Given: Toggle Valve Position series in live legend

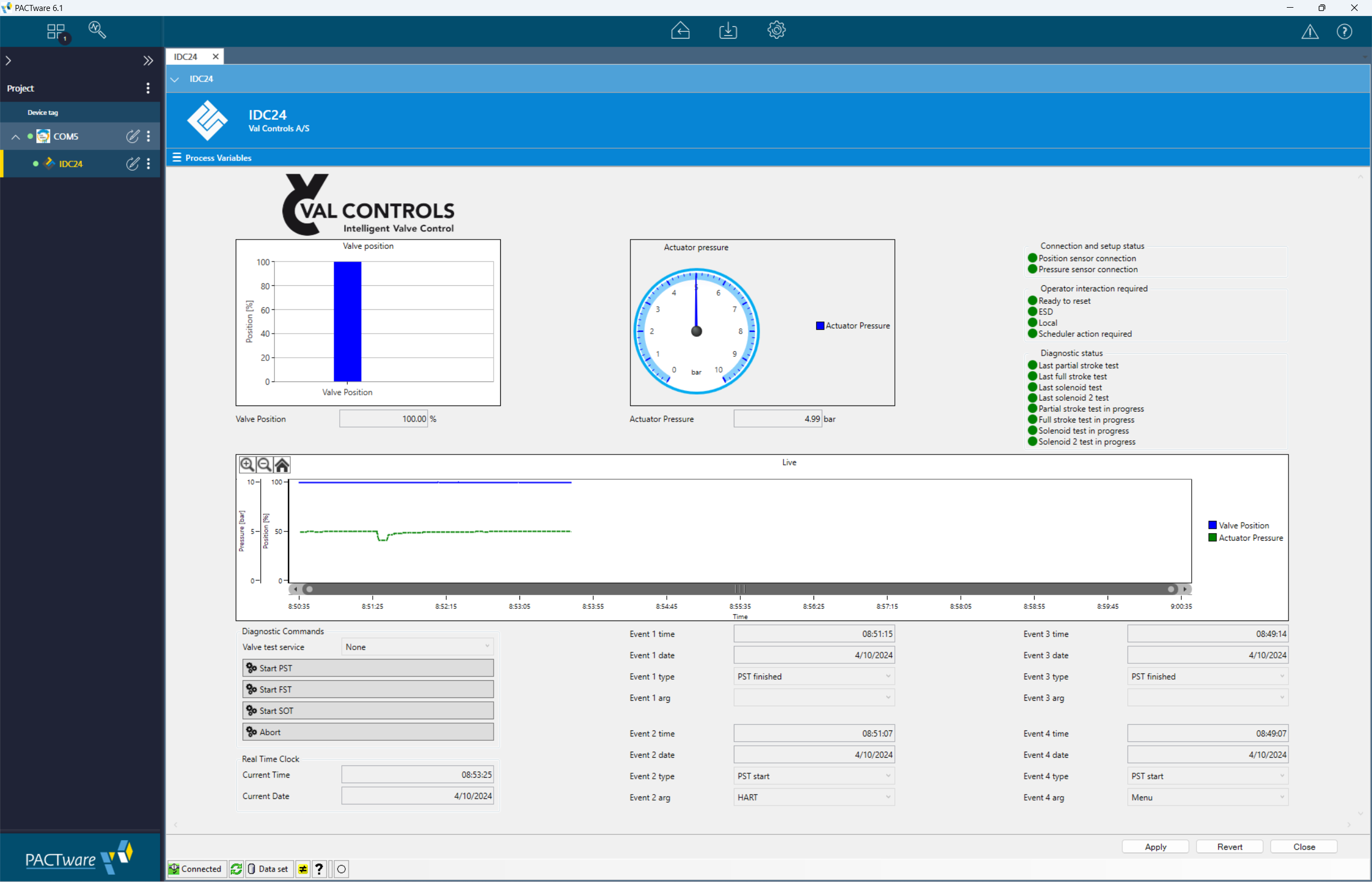Looking at the screenshot, I should click(1238, 525).
